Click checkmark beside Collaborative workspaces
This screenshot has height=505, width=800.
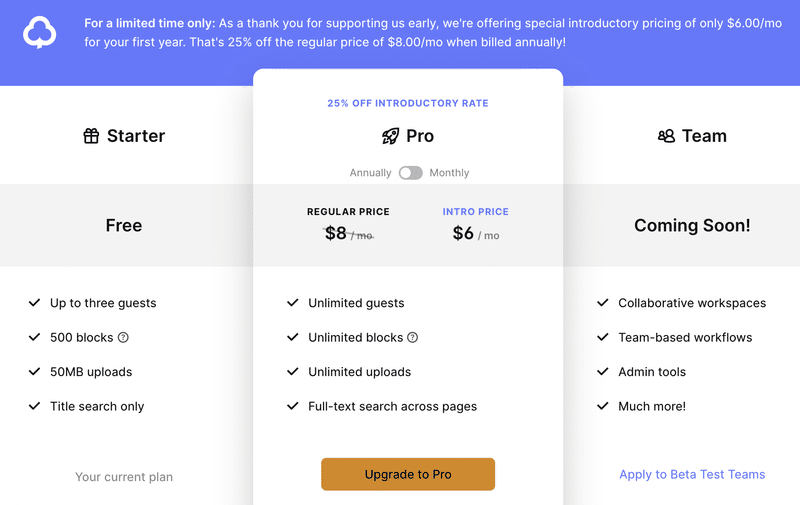click(603, 302)
